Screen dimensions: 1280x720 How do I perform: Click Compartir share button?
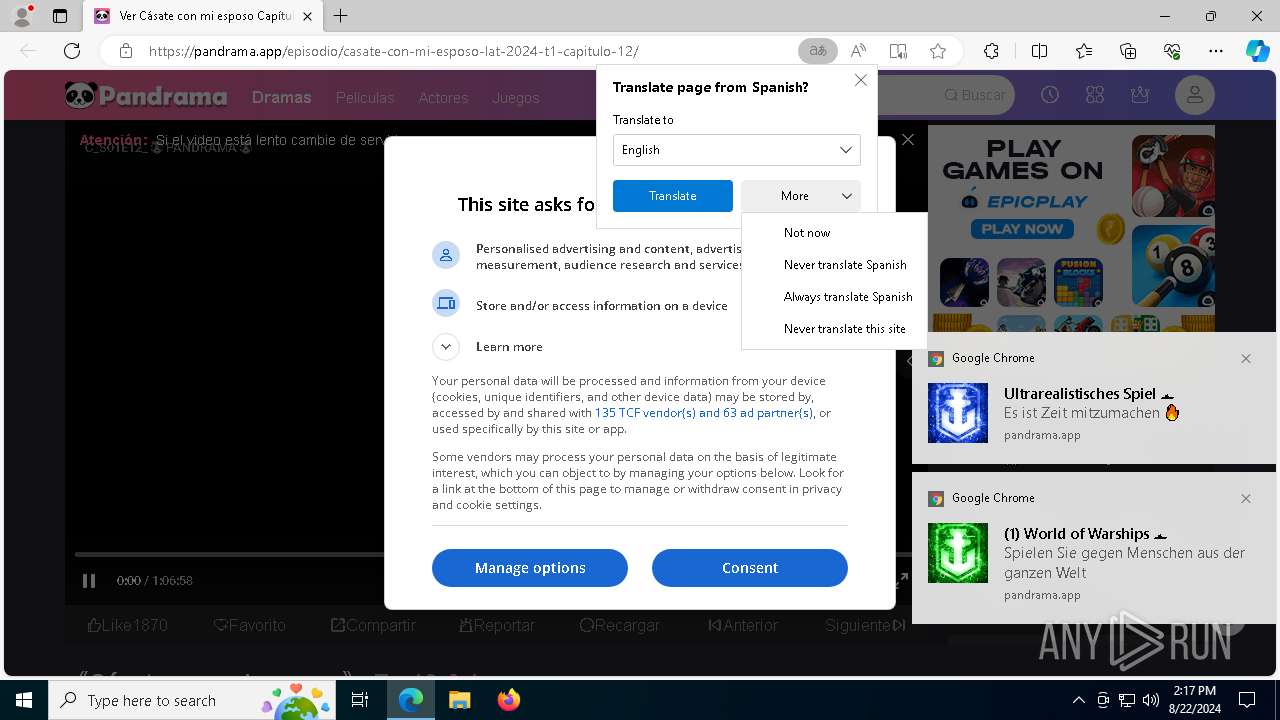[x=373, y=625]
